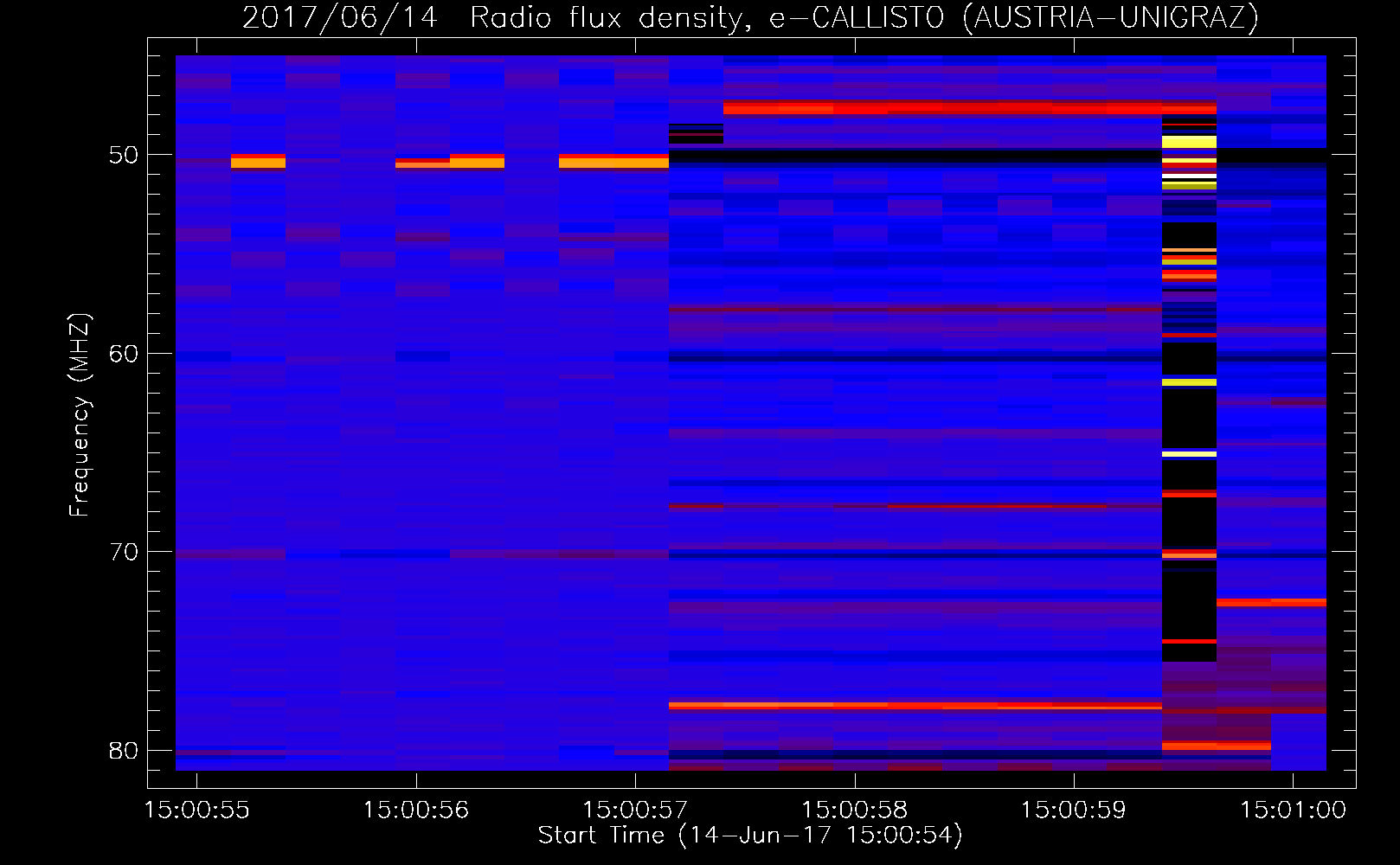Click the 15:00:57 time tick label

tap(636, 810)
